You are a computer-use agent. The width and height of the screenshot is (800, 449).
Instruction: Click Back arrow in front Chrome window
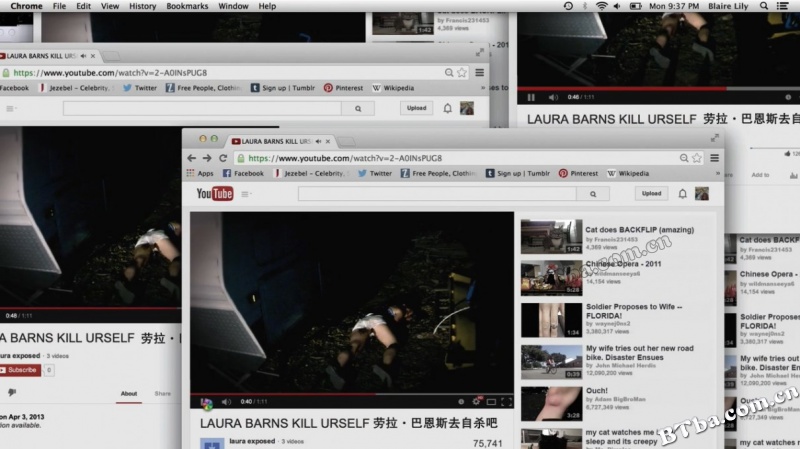tap(191, 158)
